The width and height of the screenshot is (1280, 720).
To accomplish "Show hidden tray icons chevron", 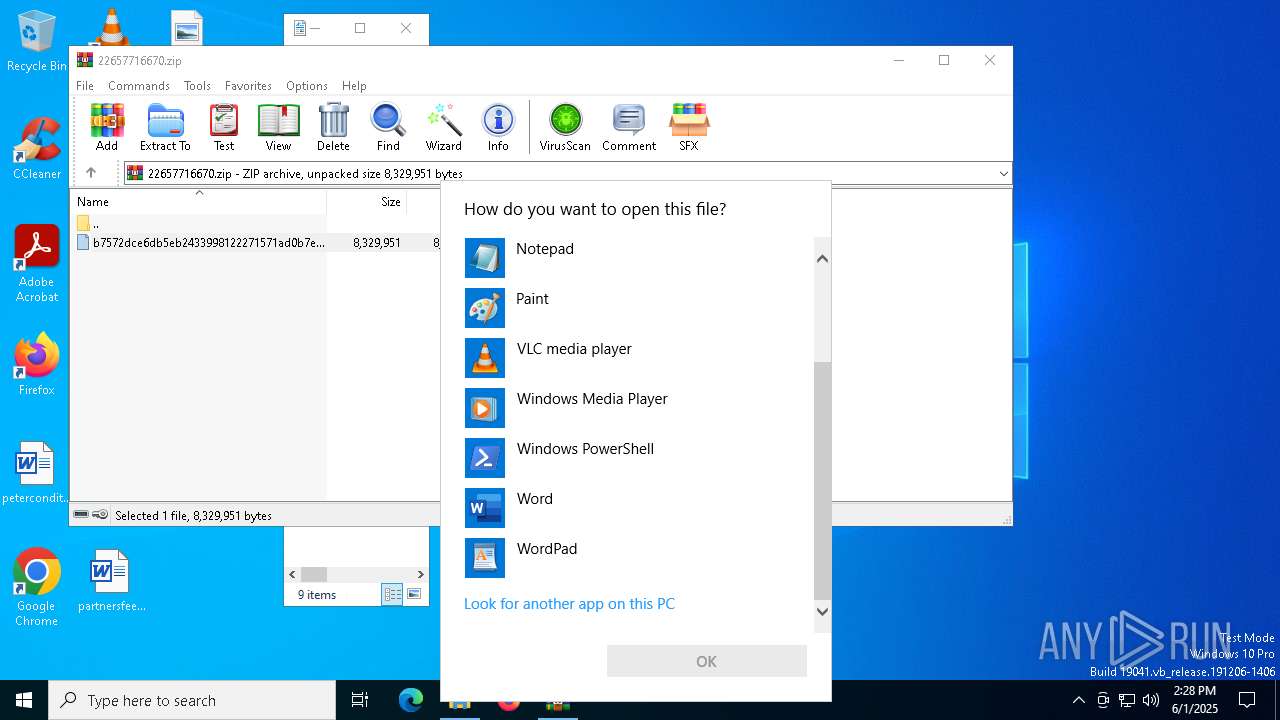I will tap(1078, 700).
